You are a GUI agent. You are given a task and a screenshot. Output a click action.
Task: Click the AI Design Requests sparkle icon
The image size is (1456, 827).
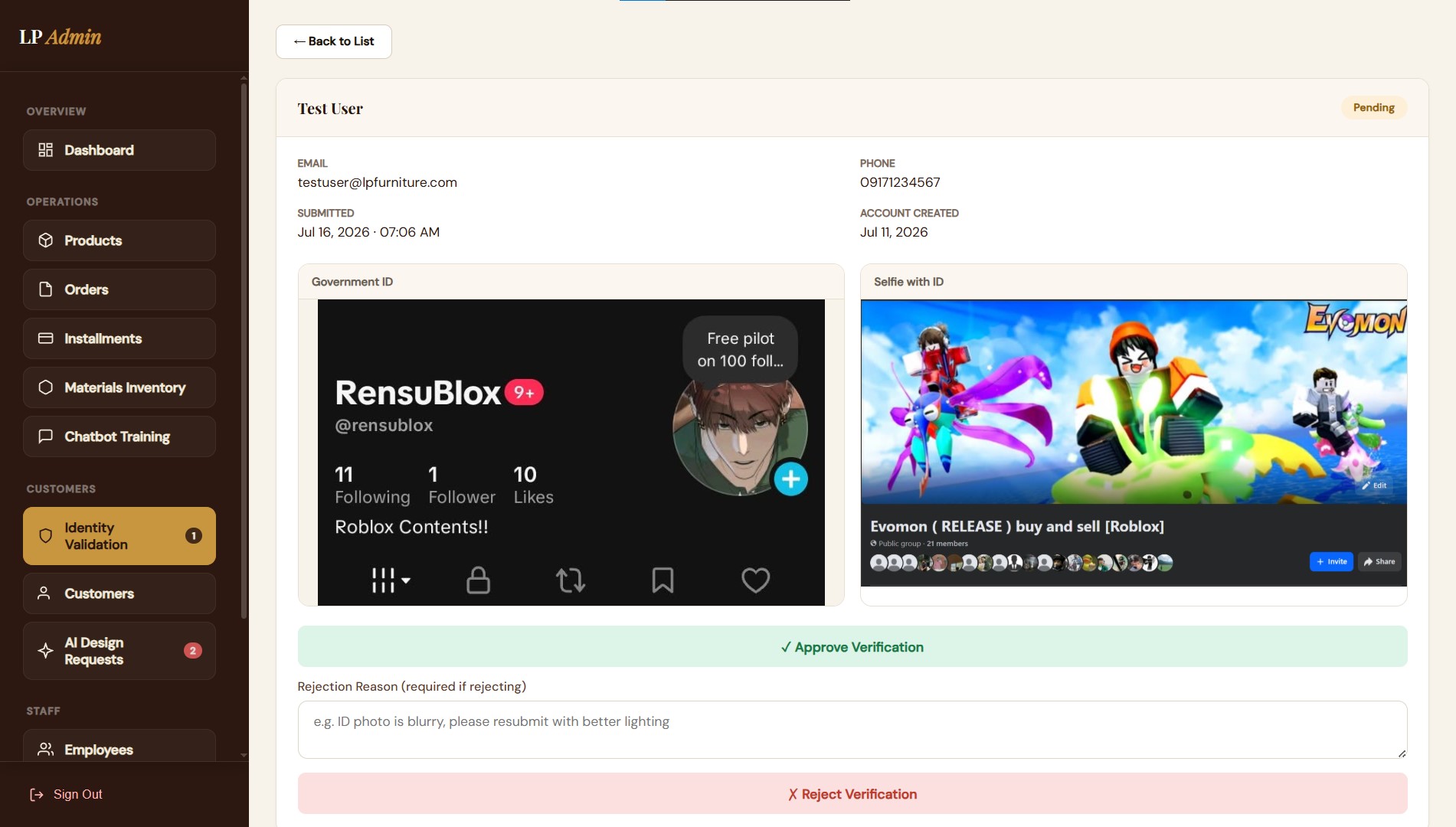click(x=46, y=651)
